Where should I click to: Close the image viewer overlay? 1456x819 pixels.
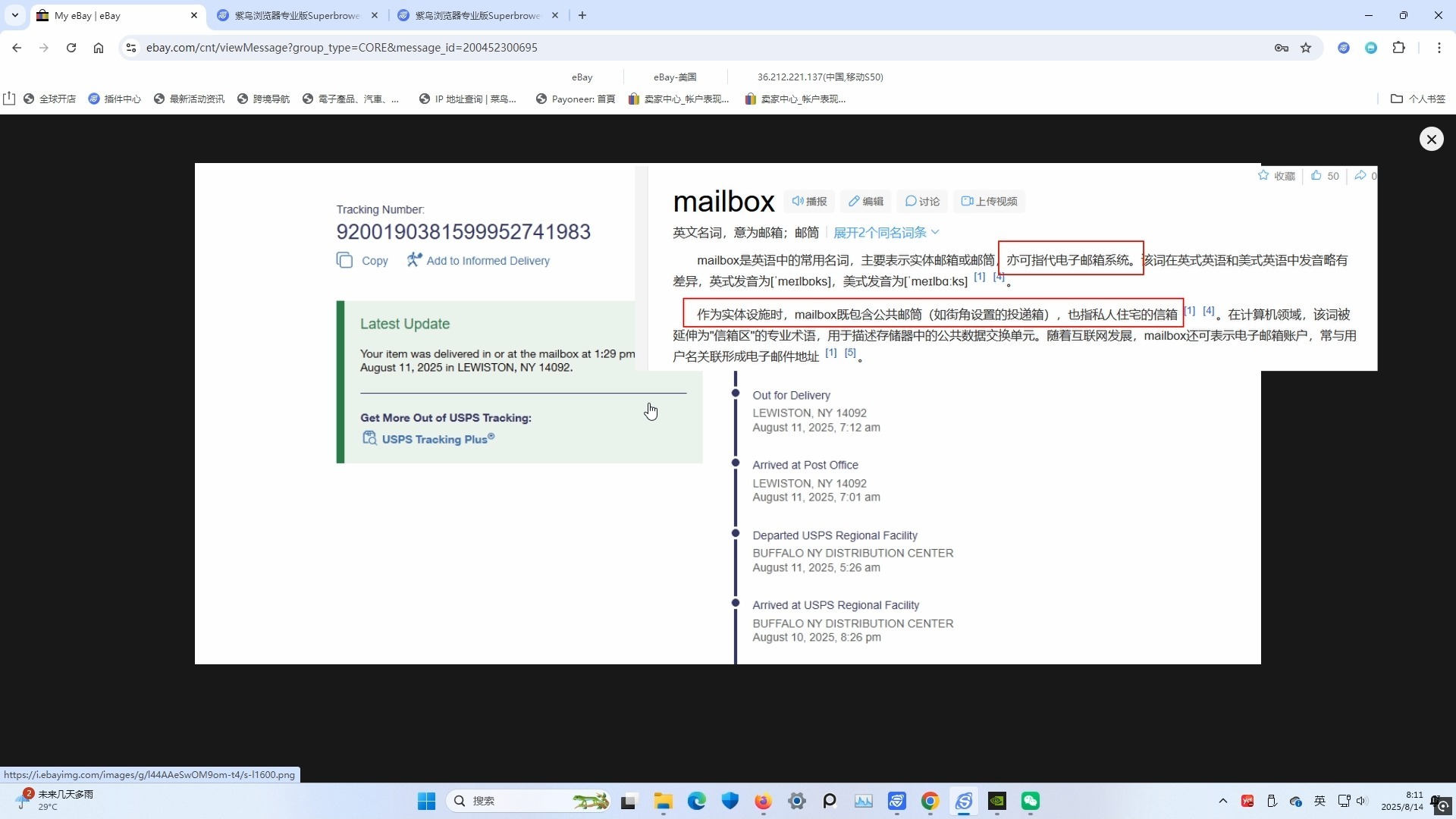1431,139
